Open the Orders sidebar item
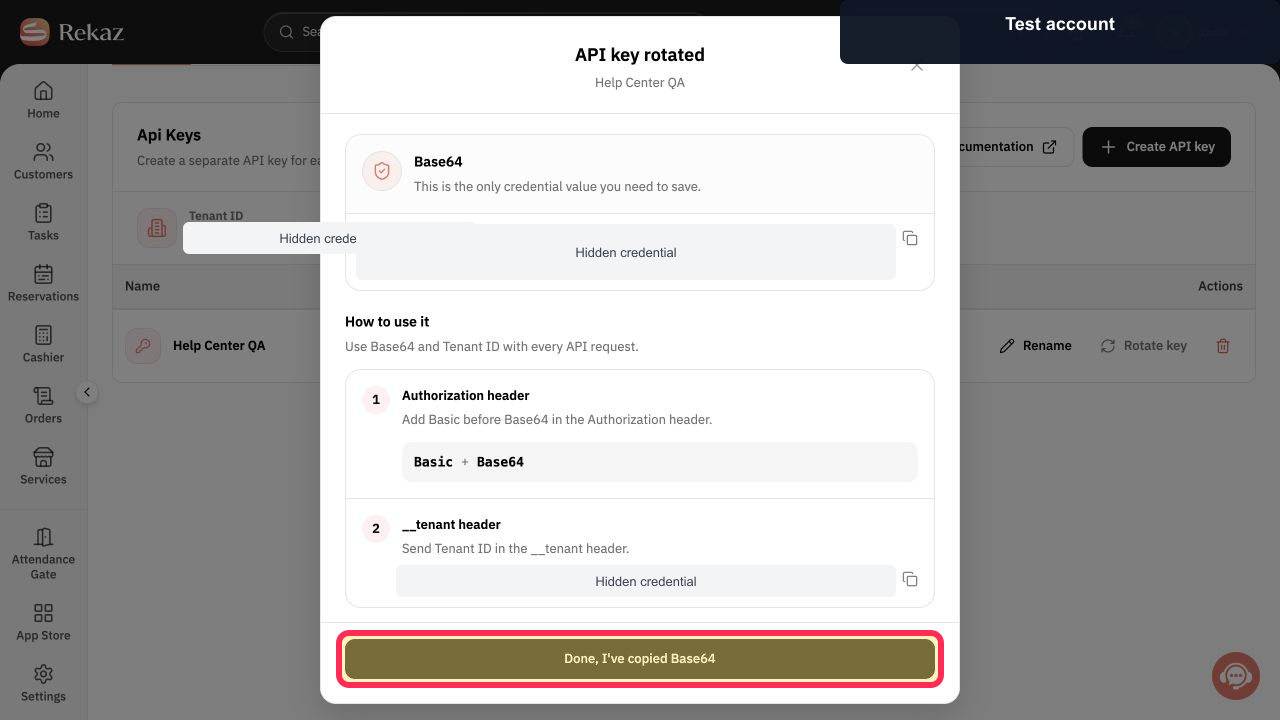Screen dimensions: 1280x720 click(43, 405)
